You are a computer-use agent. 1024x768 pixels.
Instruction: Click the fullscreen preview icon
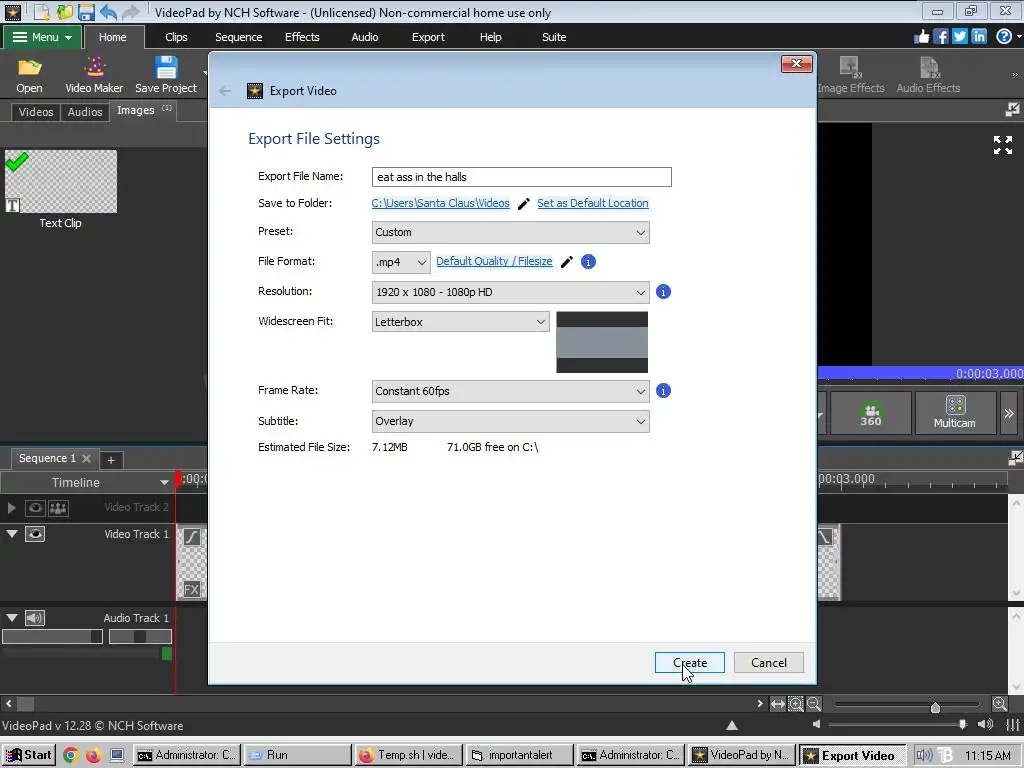pos(1003,145)
